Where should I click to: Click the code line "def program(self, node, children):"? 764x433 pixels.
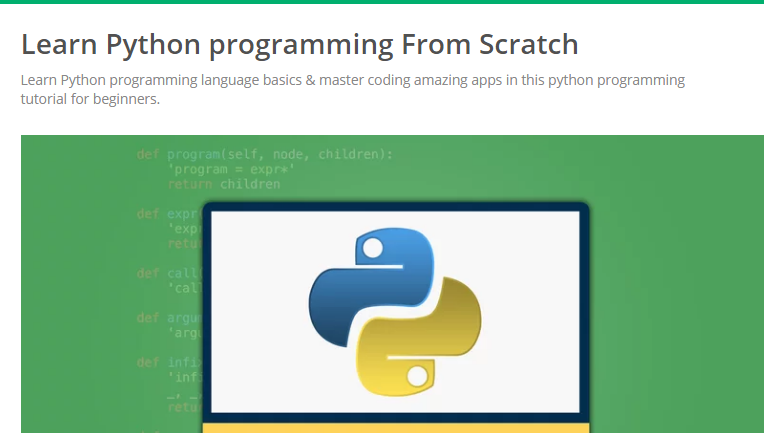coord(265,154)
